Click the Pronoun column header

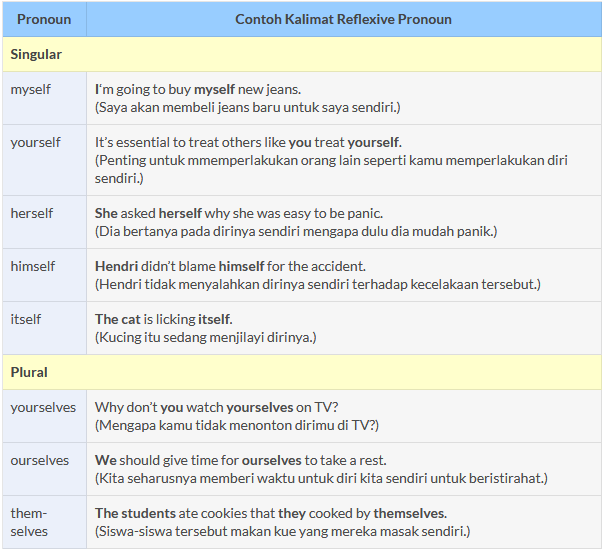pyautogui.click(x=44, y=19)
